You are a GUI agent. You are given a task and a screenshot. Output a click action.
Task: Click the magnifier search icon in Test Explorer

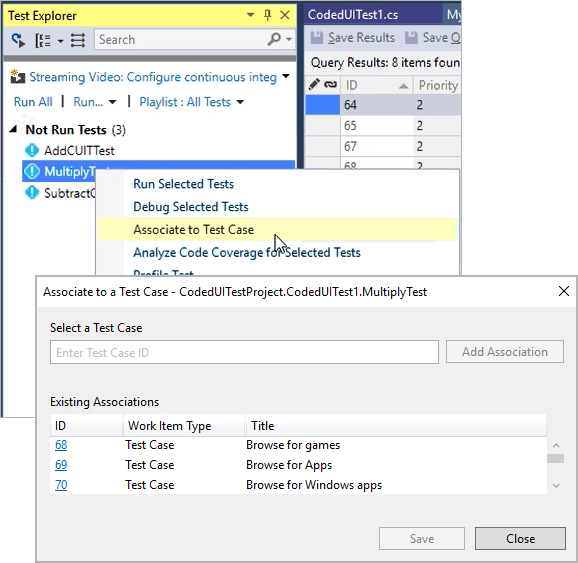[x=274, y=39]
